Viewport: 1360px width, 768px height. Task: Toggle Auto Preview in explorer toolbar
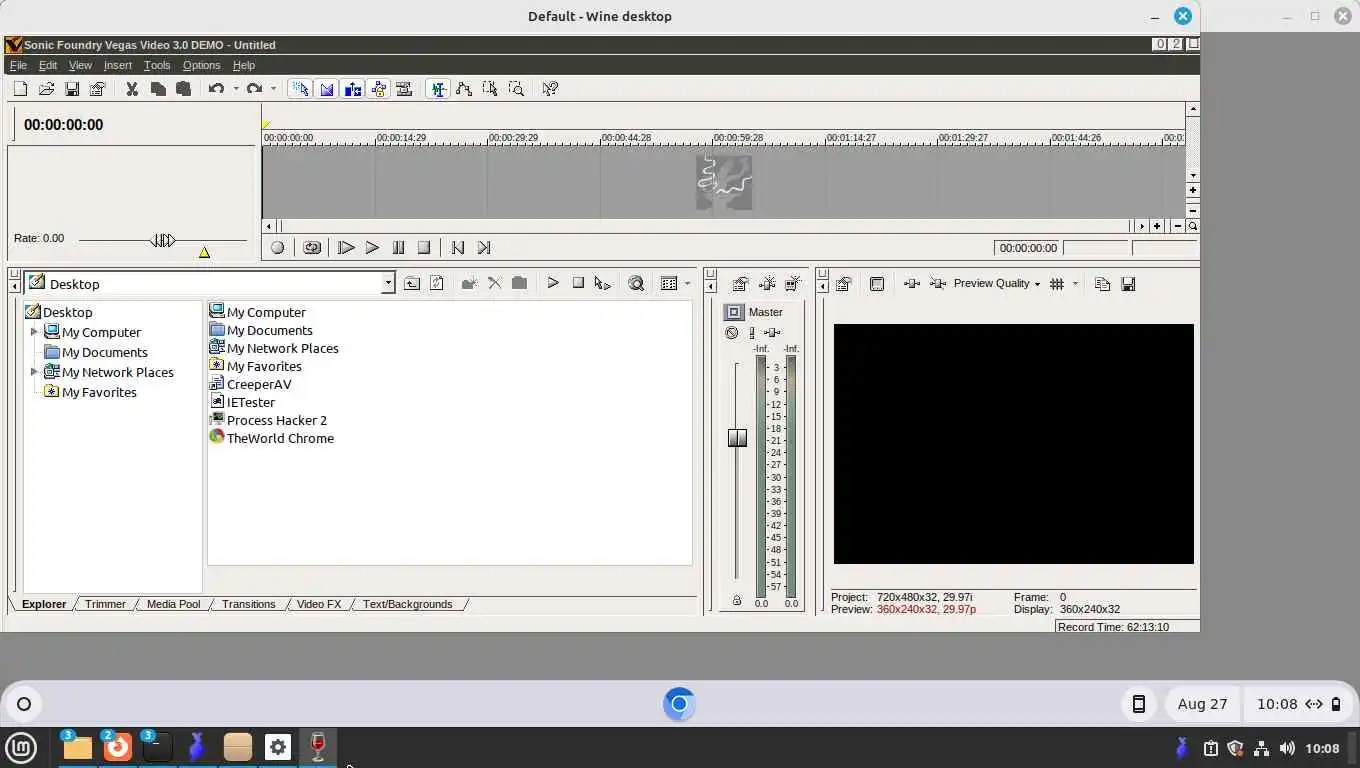602,284
